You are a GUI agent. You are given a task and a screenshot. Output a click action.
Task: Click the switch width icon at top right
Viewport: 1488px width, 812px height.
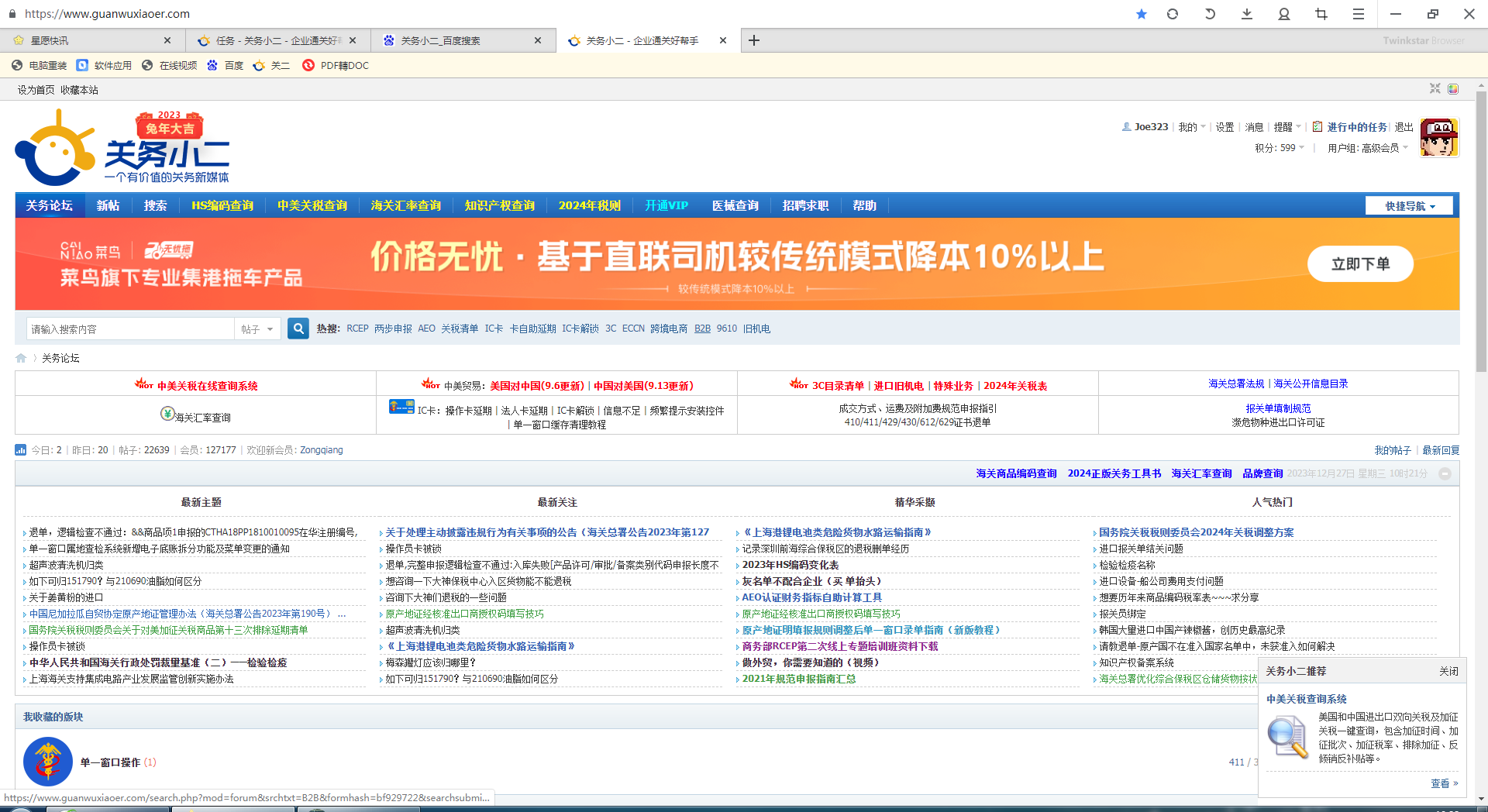tap(1435, 89)
